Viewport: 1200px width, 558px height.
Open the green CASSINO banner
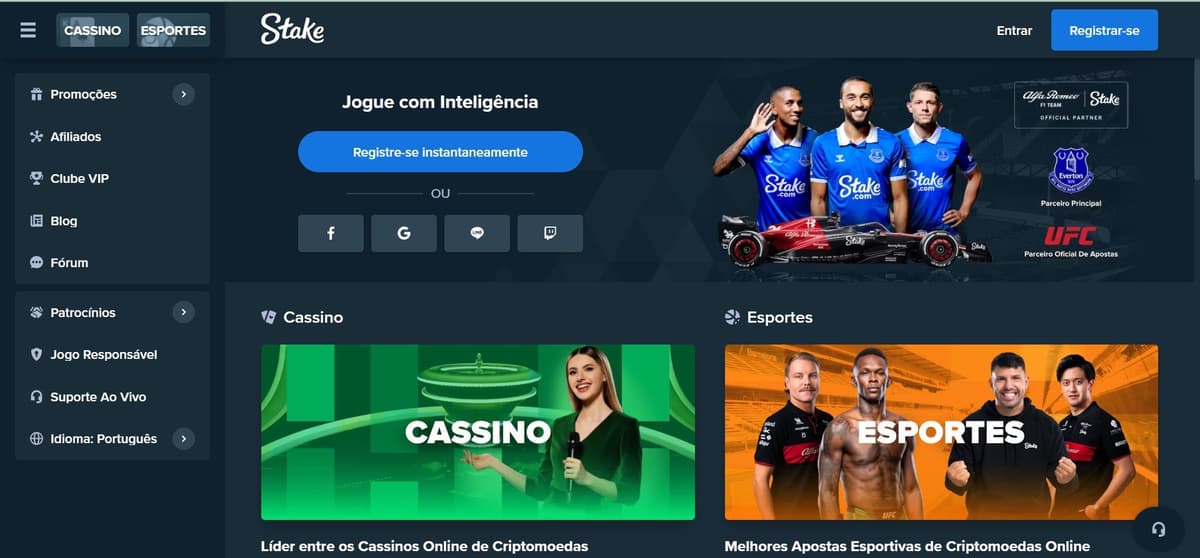478,432
